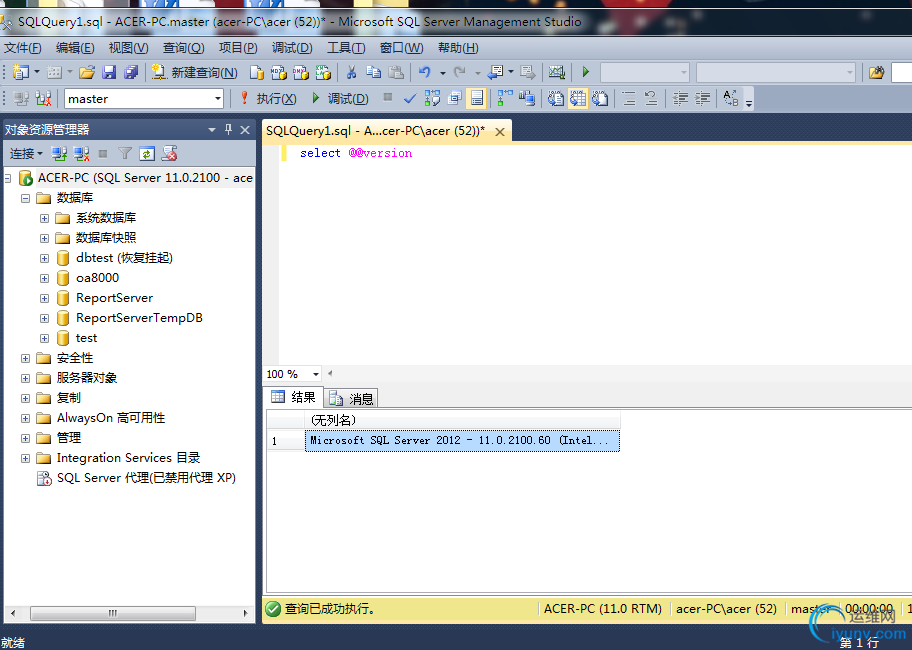Connect Object Explorer icon in explorer toolbar
Image resolution: width=912 pixels, height=650 pixels.
pyautogui.click(x=59, y=153)
